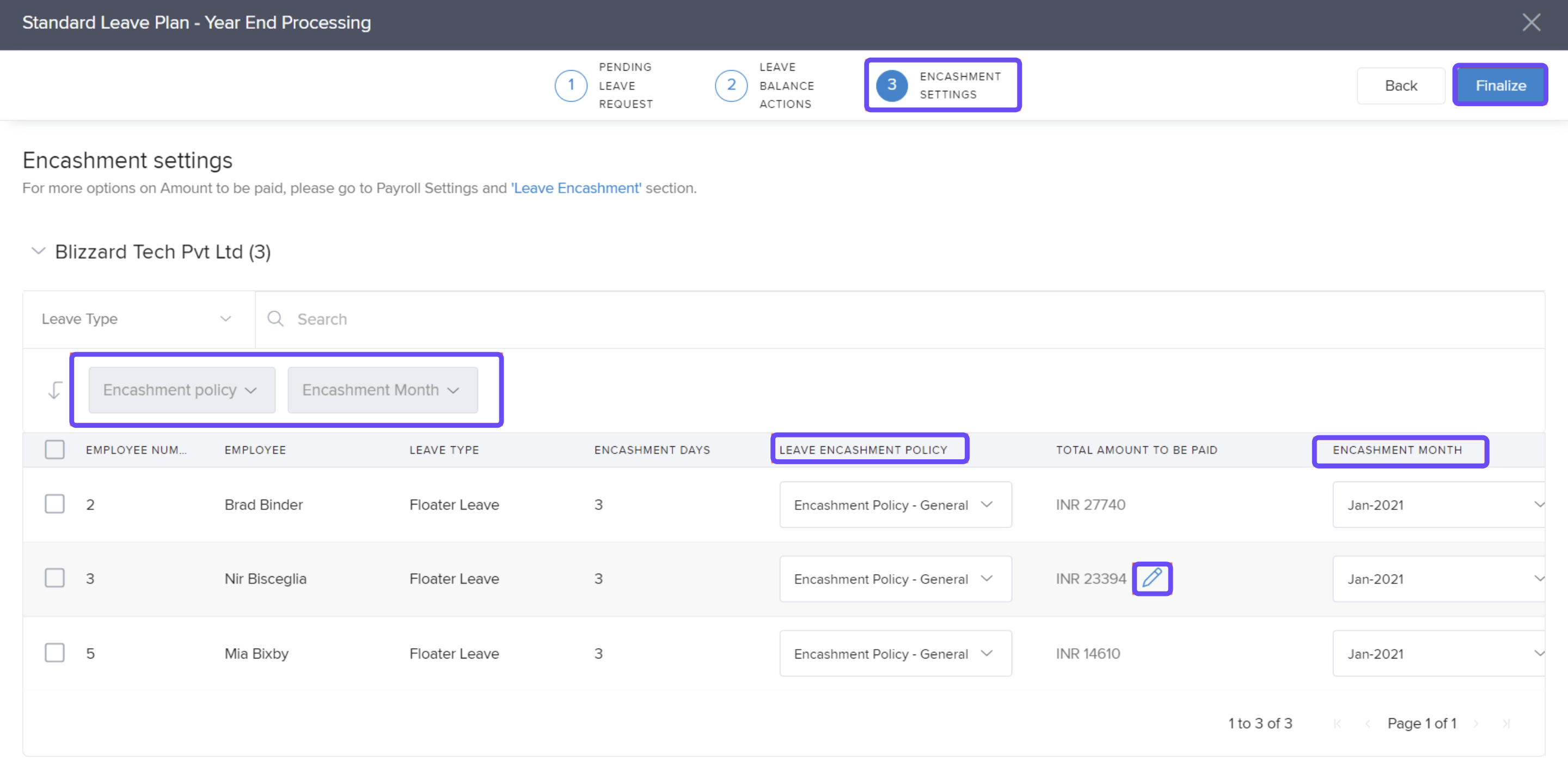
Task: Jump to last page pagination icon
Action: pyautogui.click(x=1506, y=723)
